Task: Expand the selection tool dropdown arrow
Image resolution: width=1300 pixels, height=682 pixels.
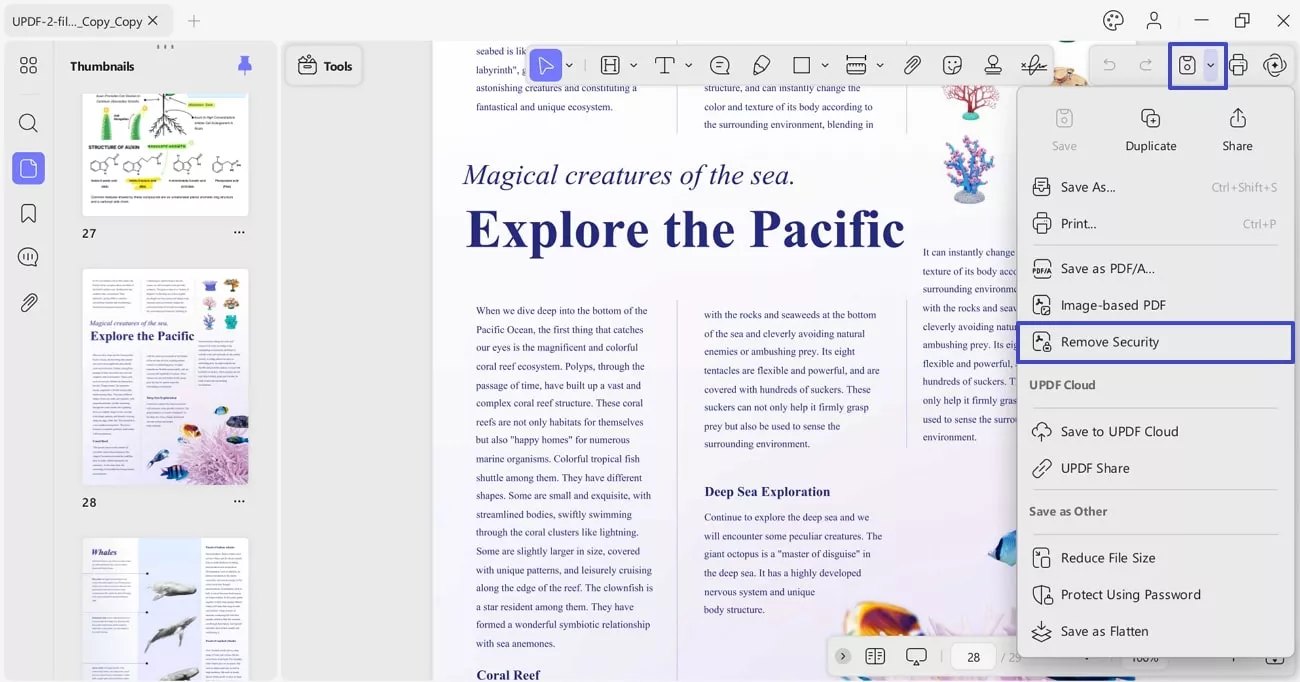Action: pos(569,66)
